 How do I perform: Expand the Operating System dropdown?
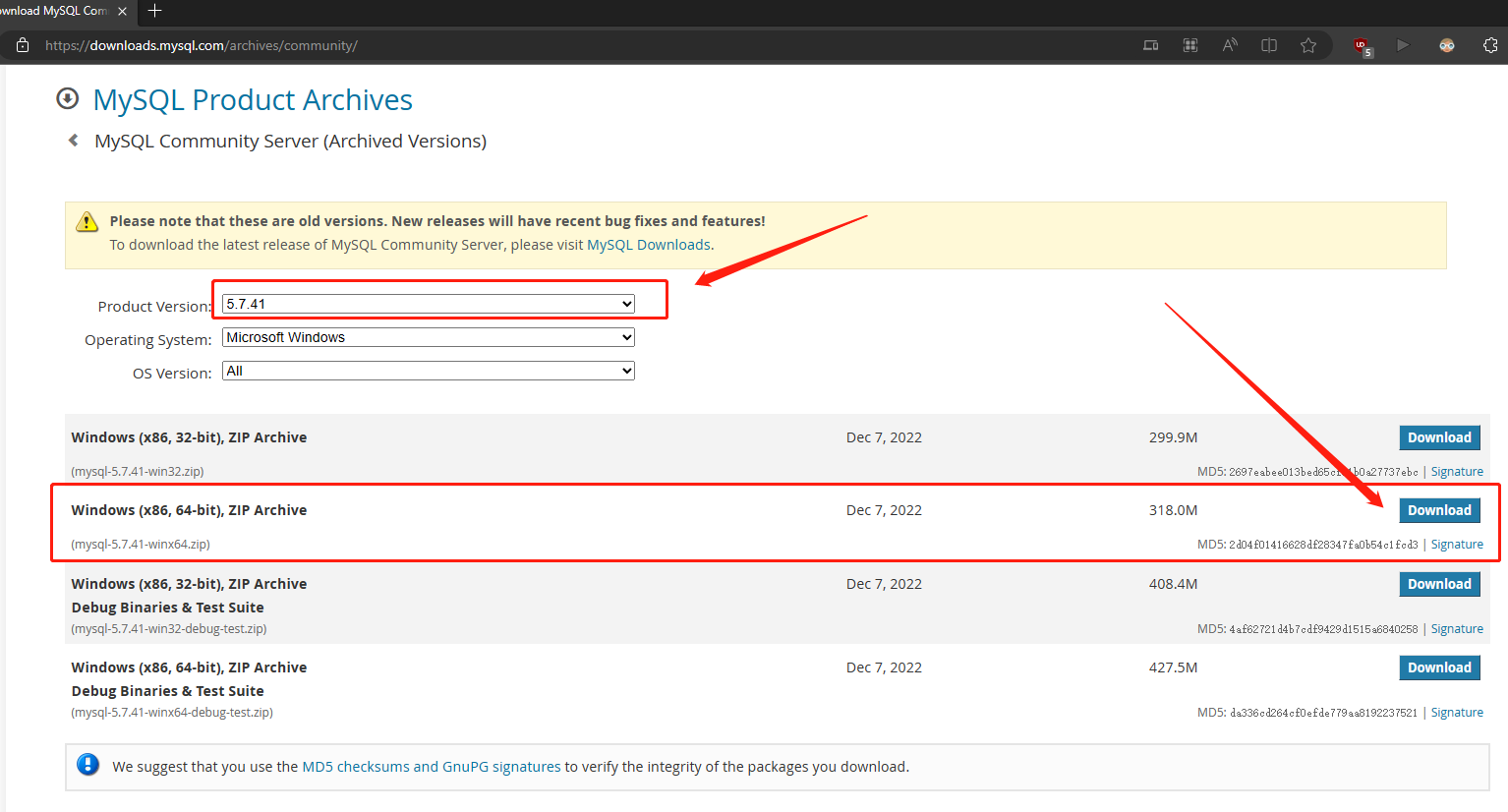click(429, 337)
